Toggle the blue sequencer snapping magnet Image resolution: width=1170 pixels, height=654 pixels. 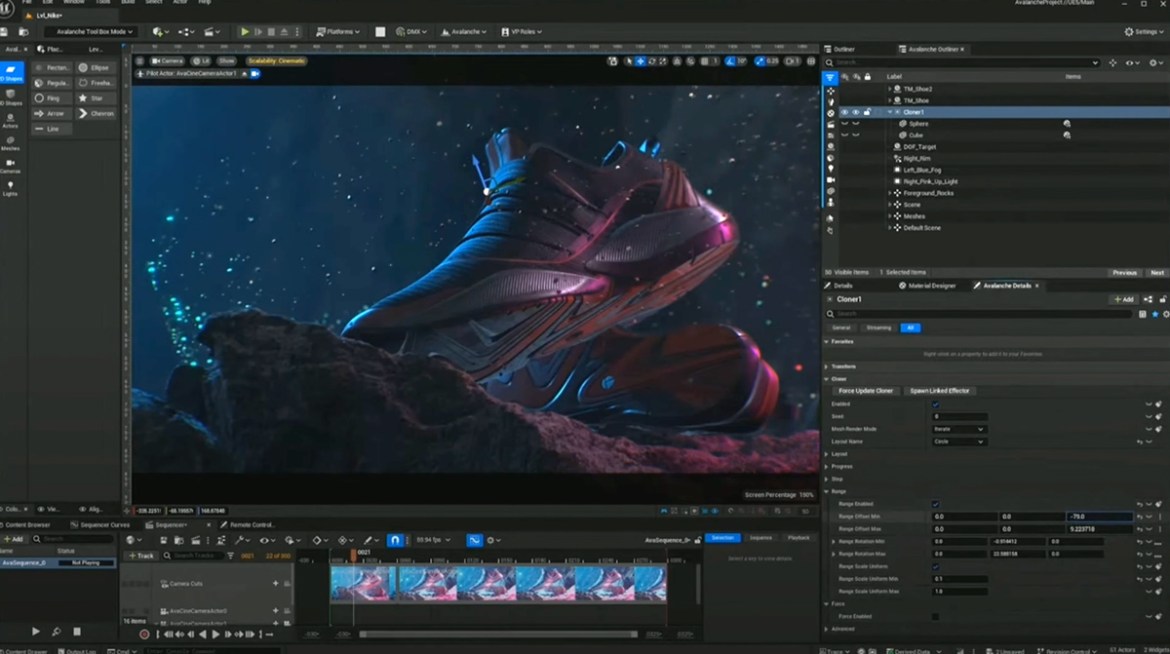click(395, 540)
